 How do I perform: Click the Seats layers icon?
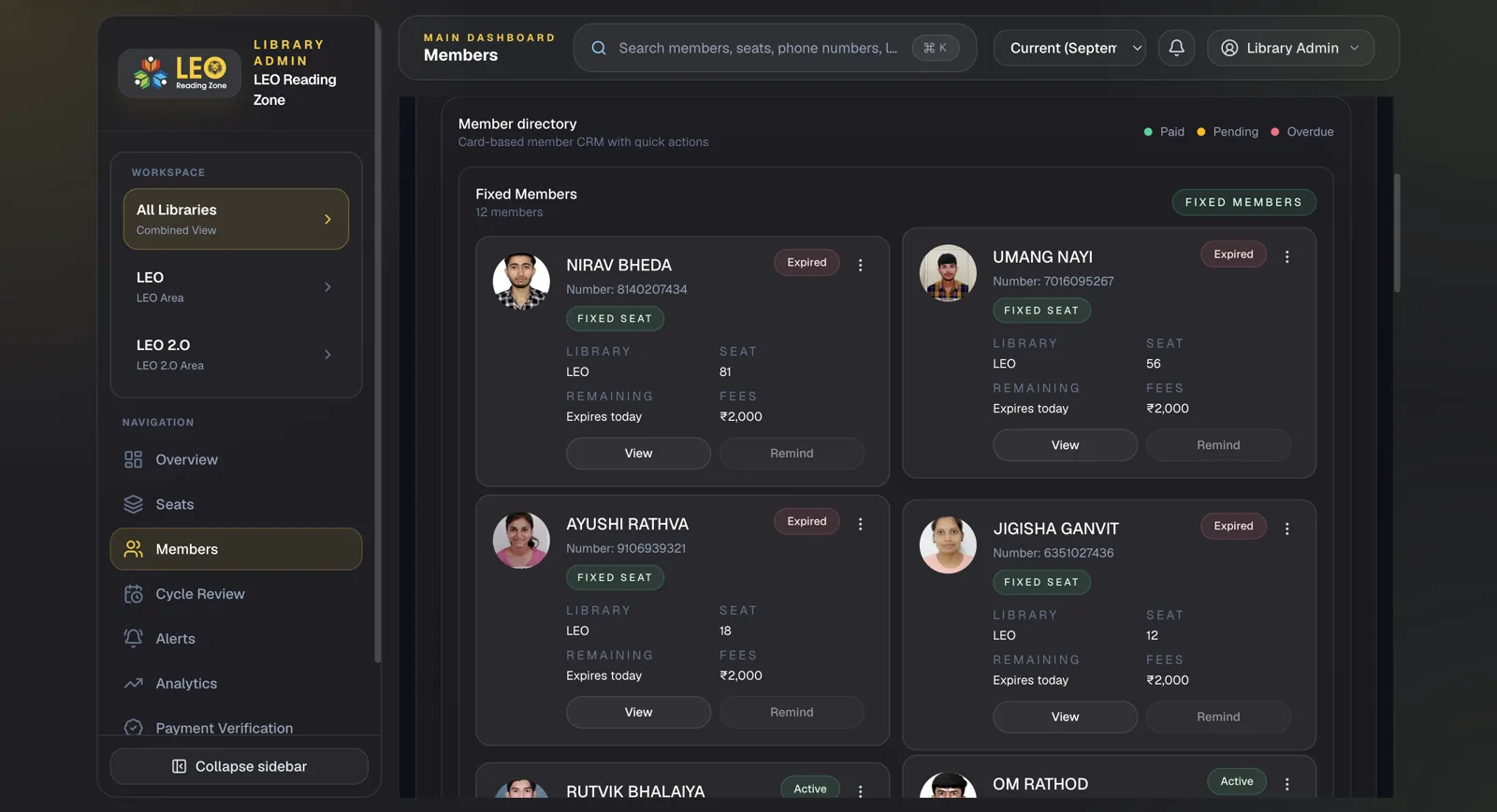click(134, 504)
